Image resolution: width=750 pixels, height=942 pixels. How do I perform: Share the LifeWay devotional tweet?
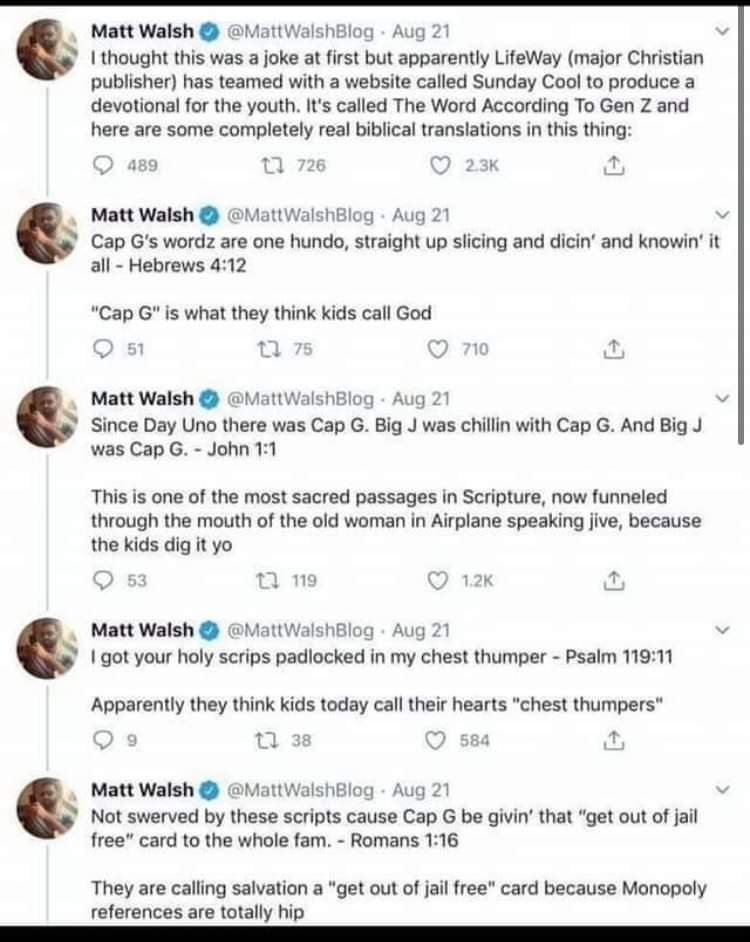pyautogui.click(x=615, y=167)
